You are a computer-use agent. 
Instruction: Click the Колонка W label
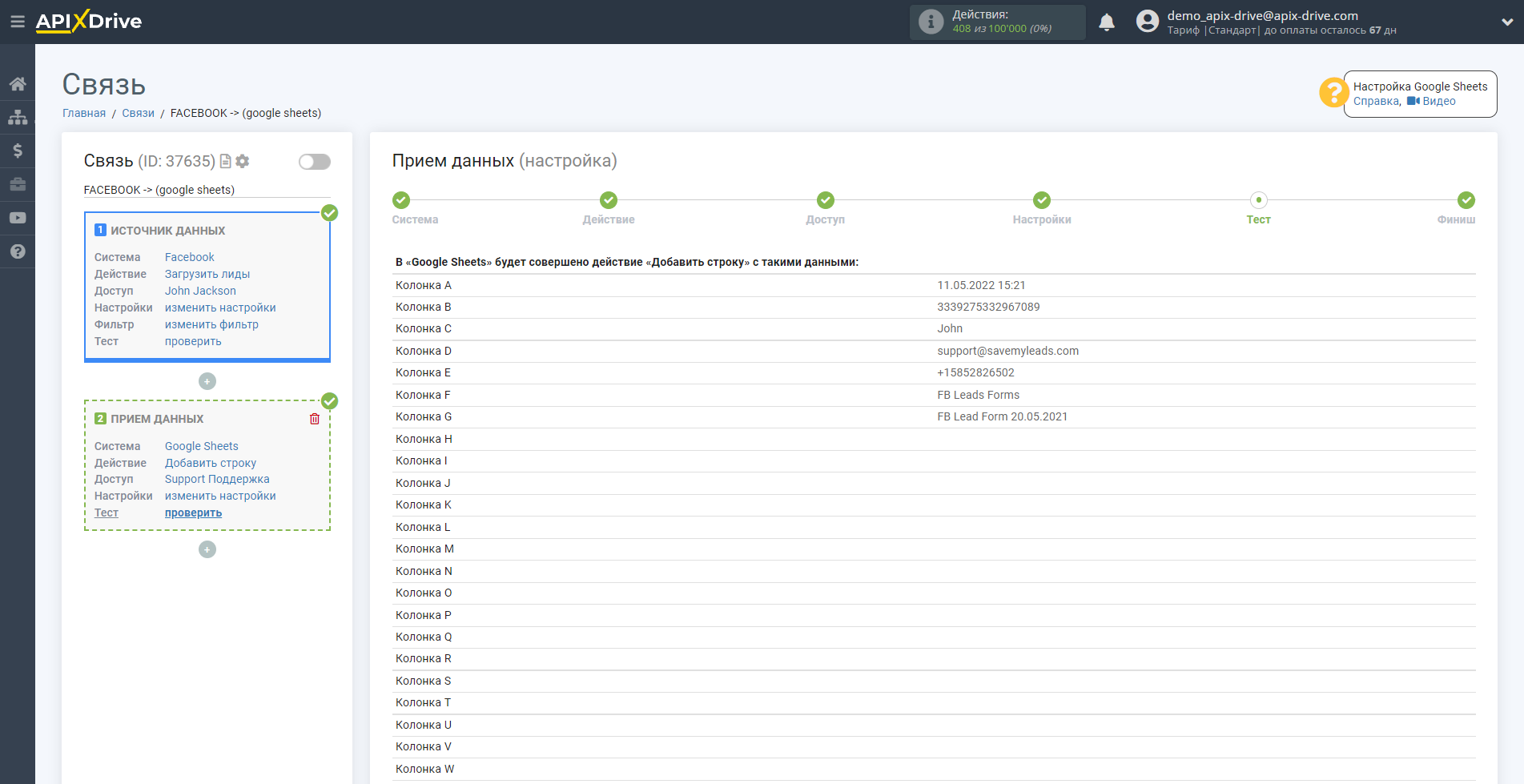click(425, 769)
